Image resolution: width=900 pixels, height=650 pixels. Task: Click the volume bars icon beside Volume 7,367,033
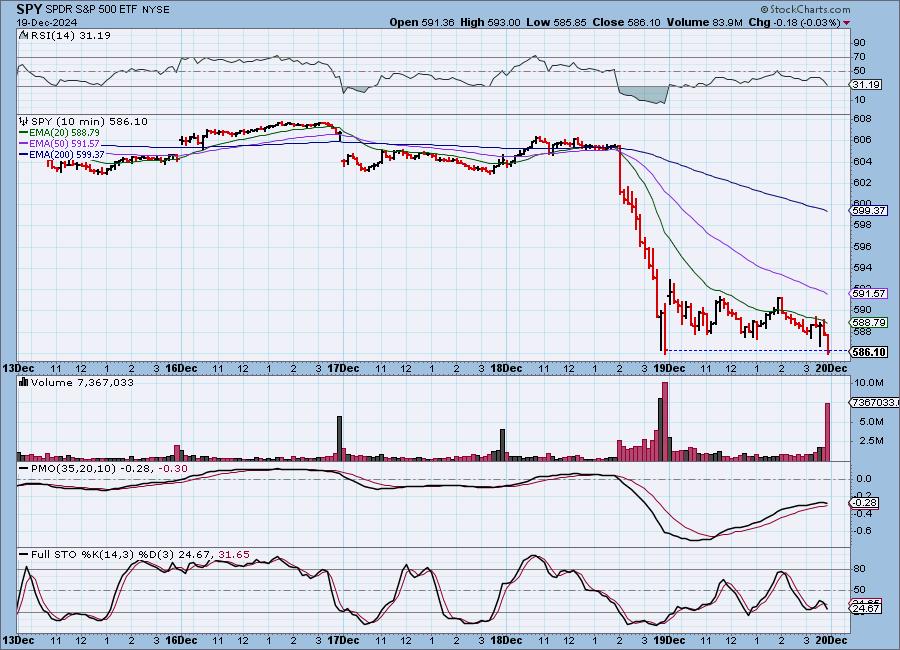(24, 382)
